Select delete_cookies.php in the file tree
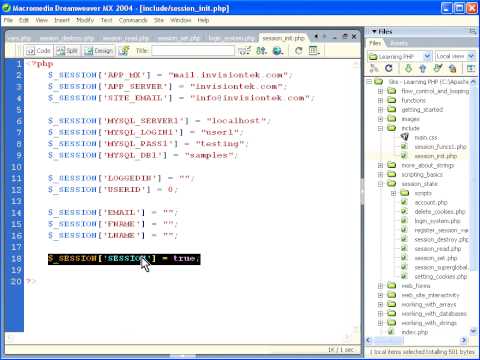The width and height of the screenshot is (480, 360). pyautogui.click(x=439, y=211)
